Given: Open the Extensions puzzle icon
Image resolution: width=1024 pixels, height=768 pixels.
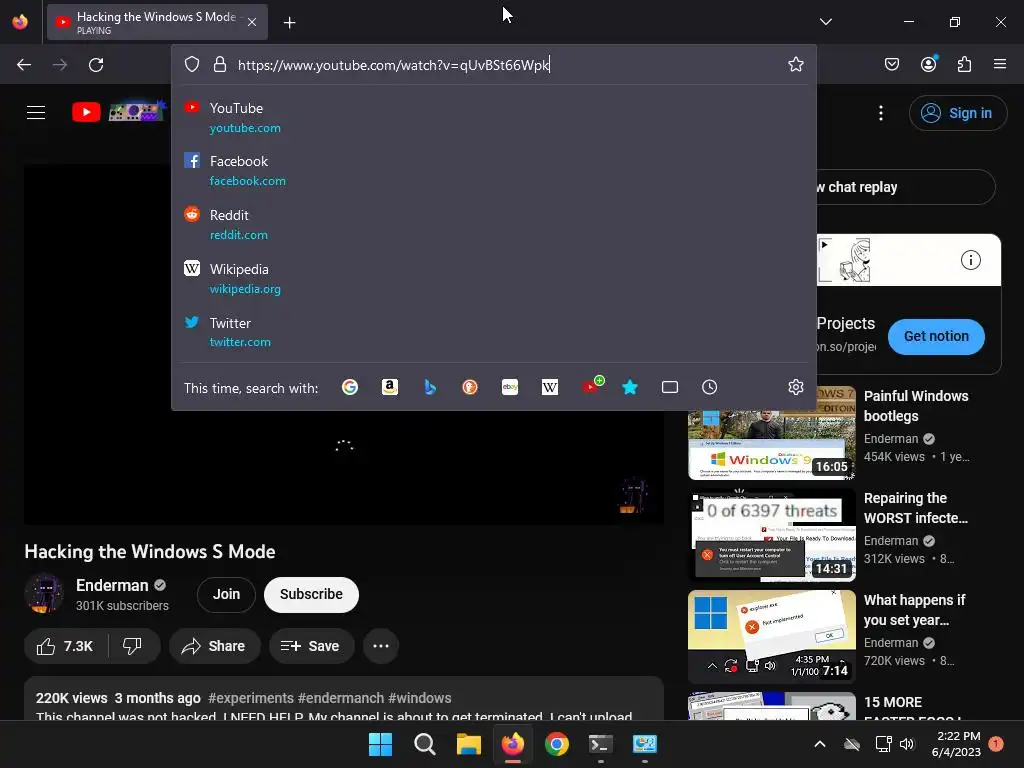Looking at the screenshot, I should [x=964, y=65].
